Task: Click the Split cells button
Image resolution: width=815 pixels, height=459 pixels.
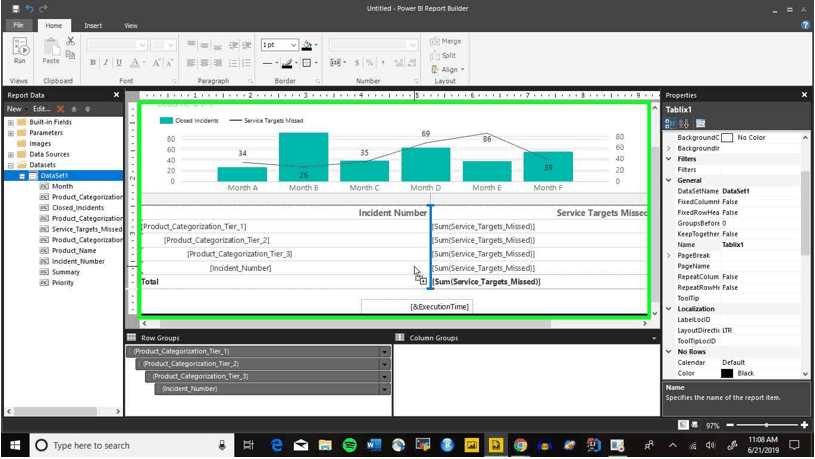Action: (443, 56)
